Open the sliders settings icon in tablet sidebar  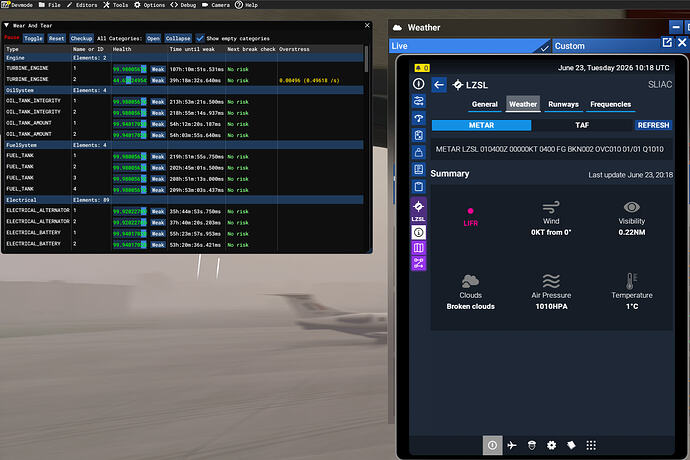click(418, 101)
